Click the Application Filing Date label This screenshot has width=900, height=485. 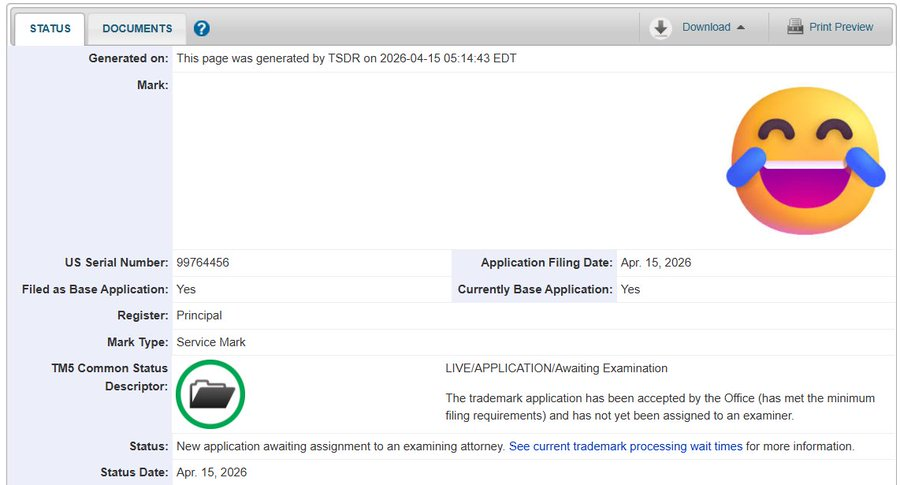point(546,262)
